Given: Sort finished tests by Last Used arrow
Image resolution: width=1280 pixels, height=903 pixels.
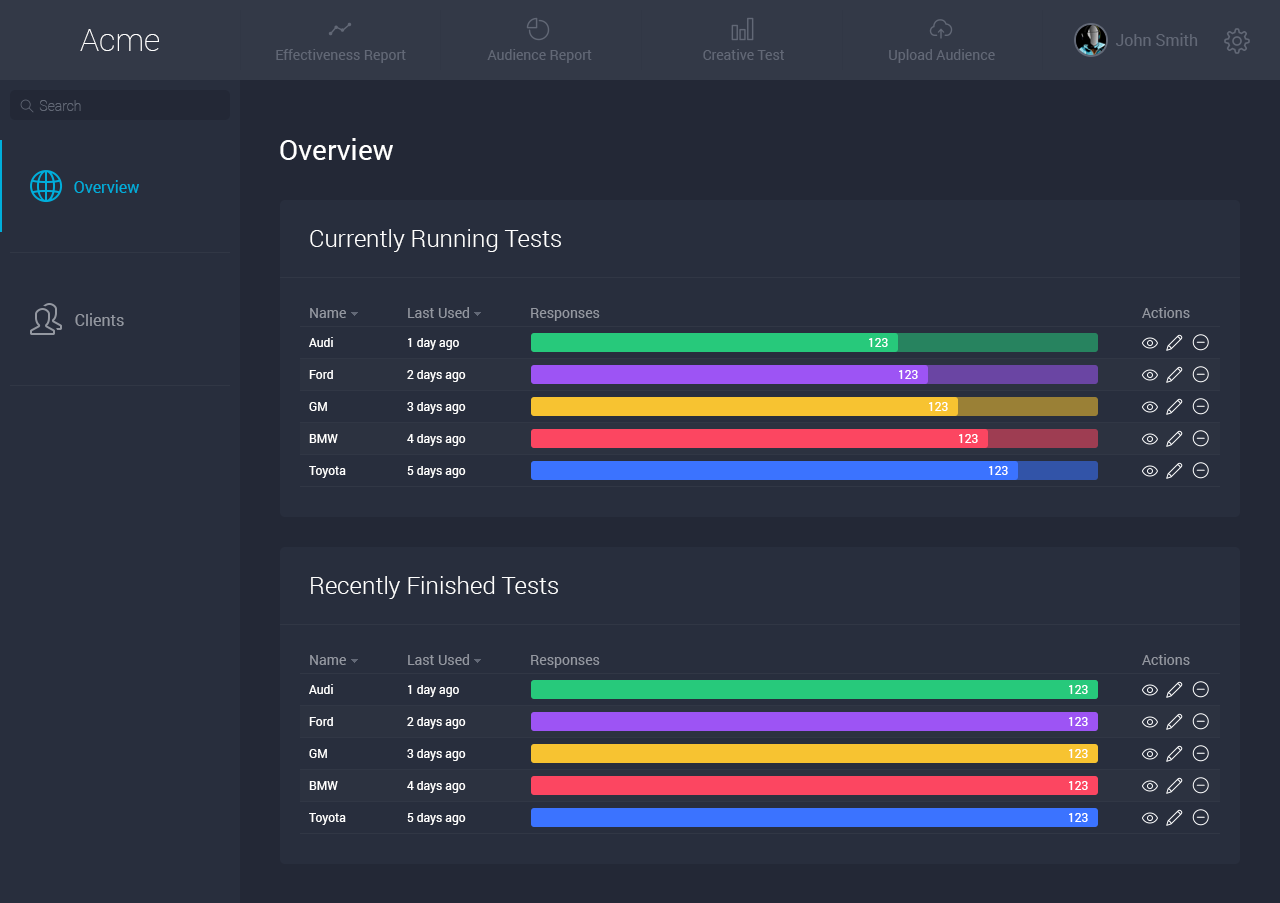Looking at the screenshot, I should tap(477, 661).
